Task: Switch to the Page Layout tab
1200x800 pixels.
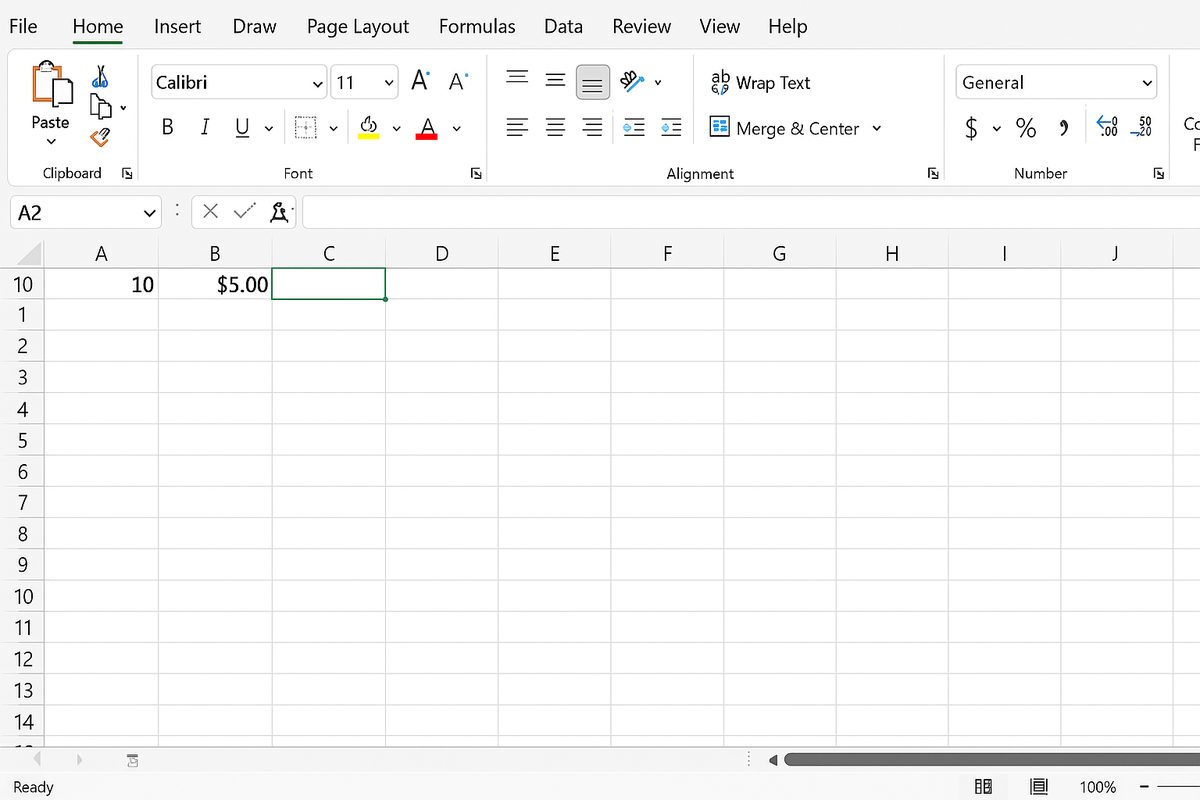Action: pos(358,27)
